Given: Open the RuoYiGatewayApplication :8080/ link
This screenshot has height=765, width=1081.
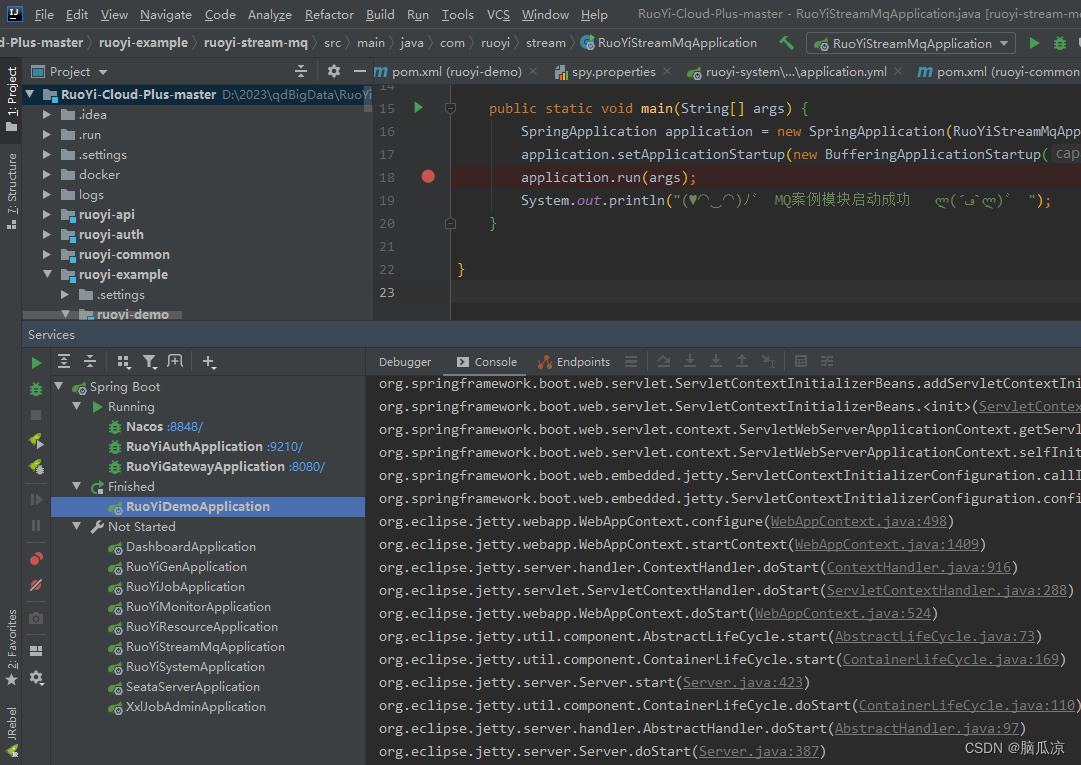Looking at the screenshot, I should [307, 467].
